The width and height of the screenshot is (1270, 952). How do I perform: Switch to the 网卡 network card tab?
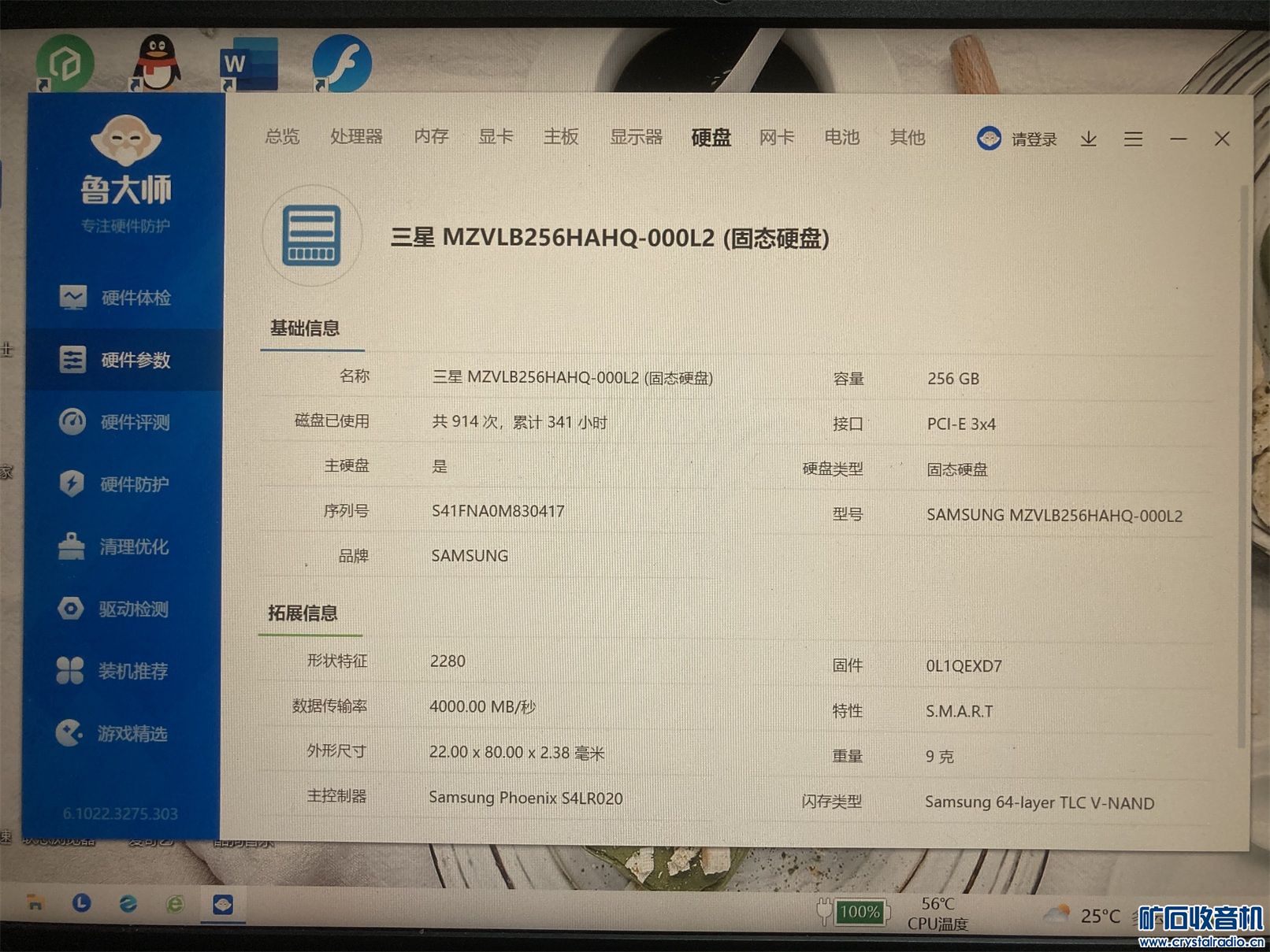click(x=776, y=137)
